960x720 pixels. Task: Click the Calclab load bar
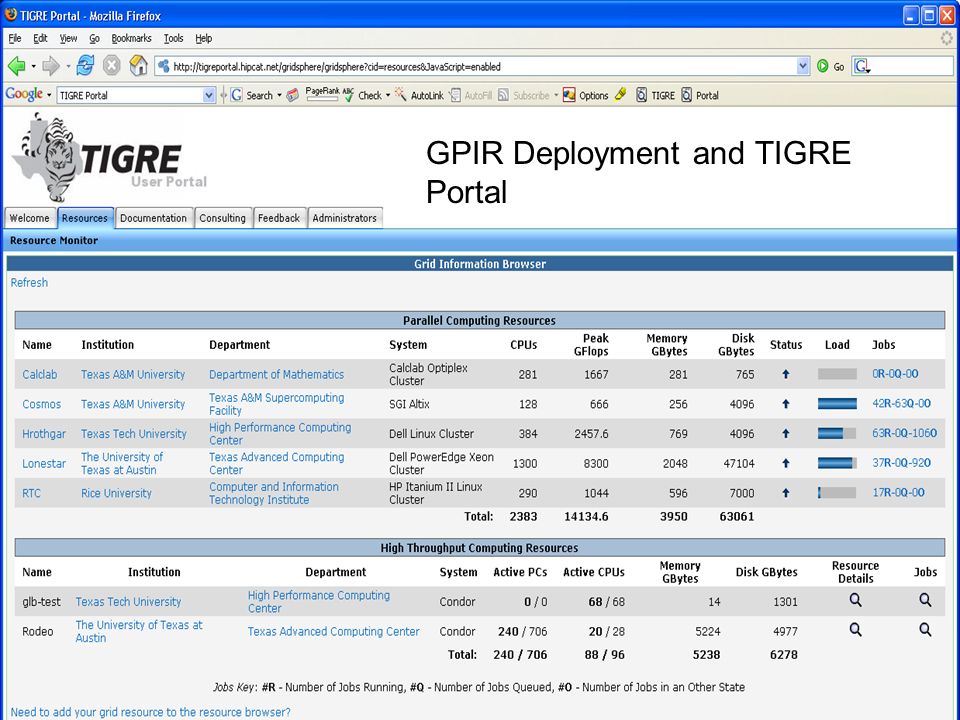[837, 374]
